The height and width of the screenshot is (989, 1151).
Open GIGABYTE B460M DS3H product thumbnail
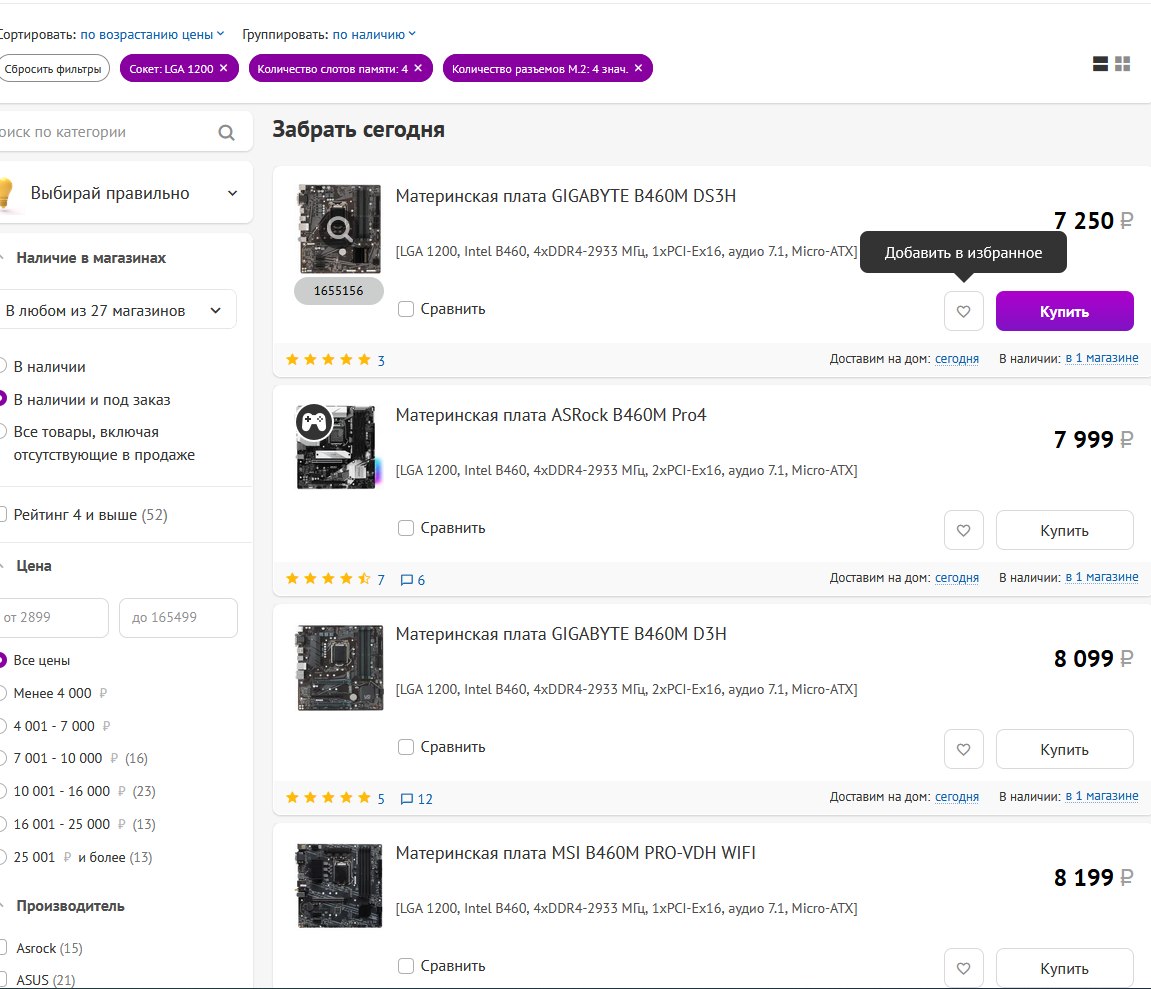tap(339, 229)
